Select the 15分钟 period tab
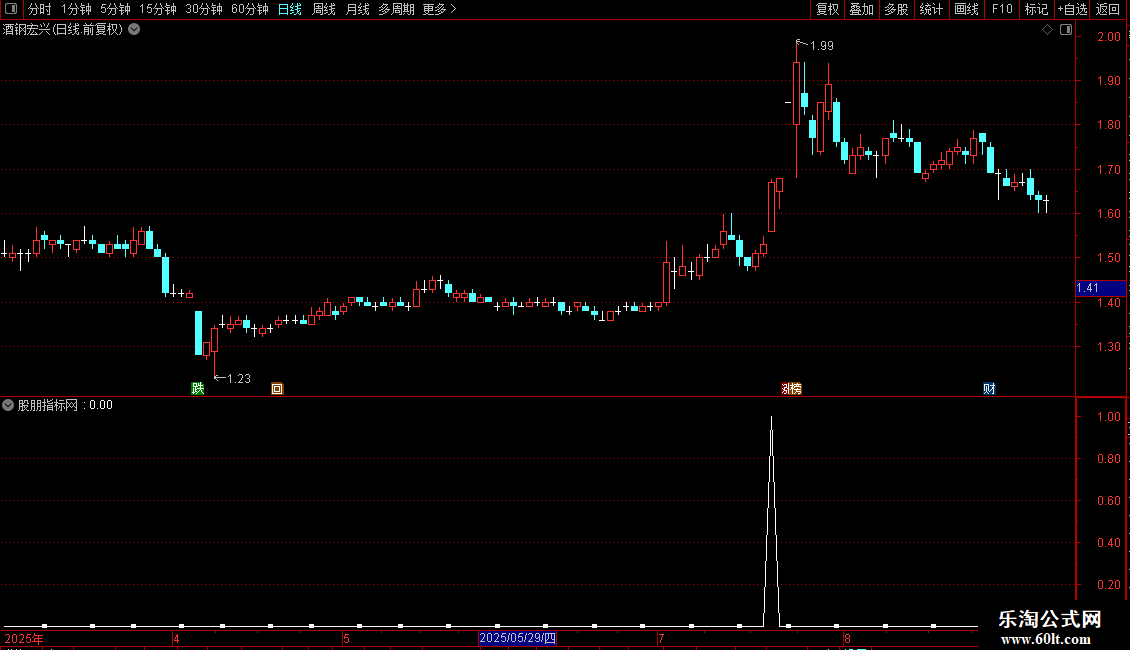The width and height of the screenshot is (1130, 650). click(158, 9)
